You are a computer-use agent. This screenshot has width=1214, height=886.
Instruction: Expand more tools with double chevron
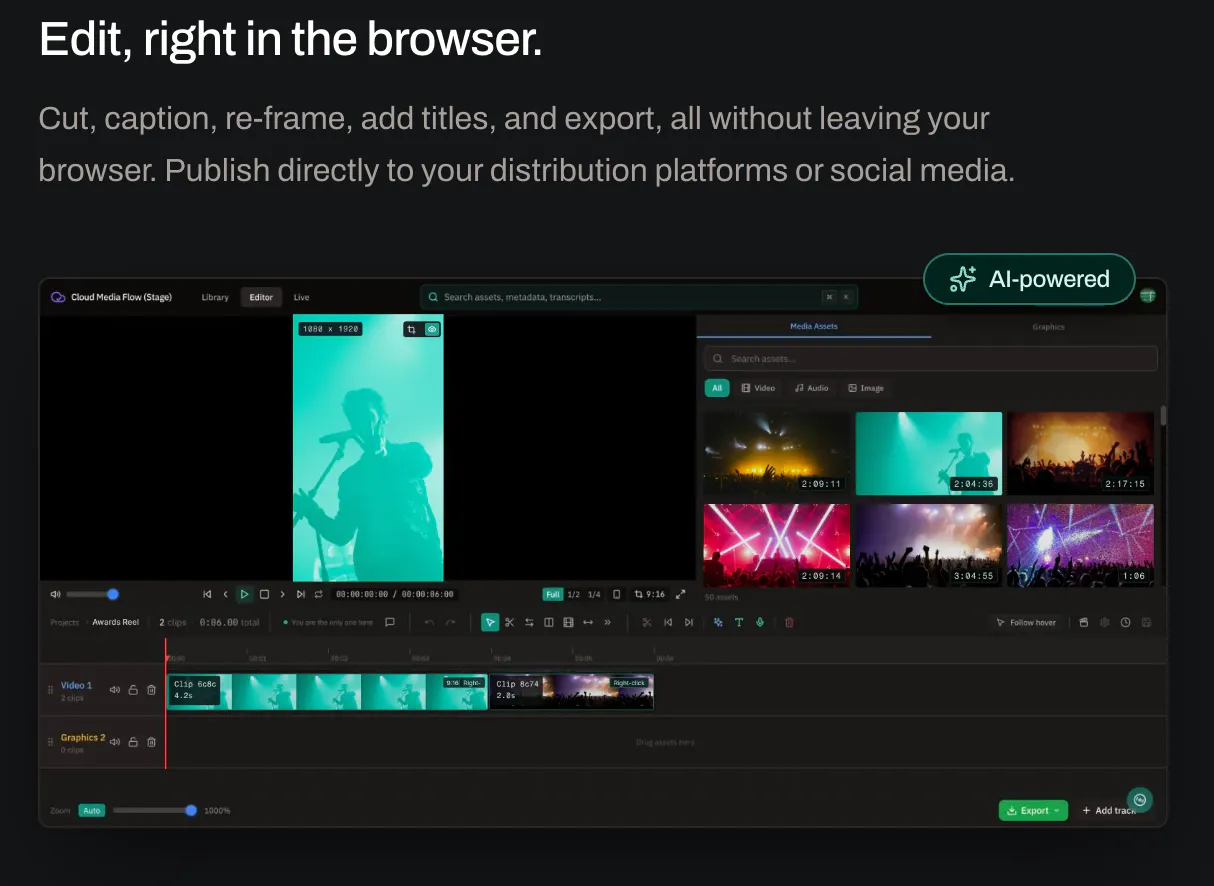pyautogui.click(x=607, y=622)
